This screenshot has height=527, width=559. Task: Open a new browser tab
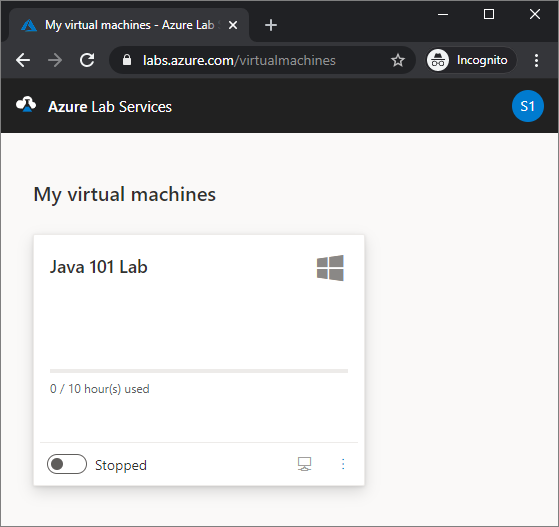[x=271, y=25]
